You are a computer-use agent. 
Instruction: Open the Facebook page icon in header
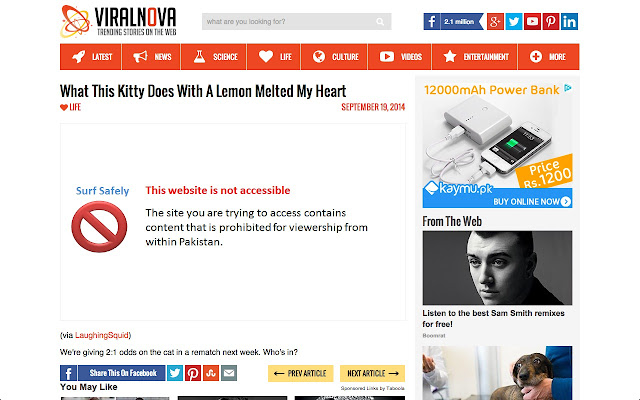pos(431,21)
